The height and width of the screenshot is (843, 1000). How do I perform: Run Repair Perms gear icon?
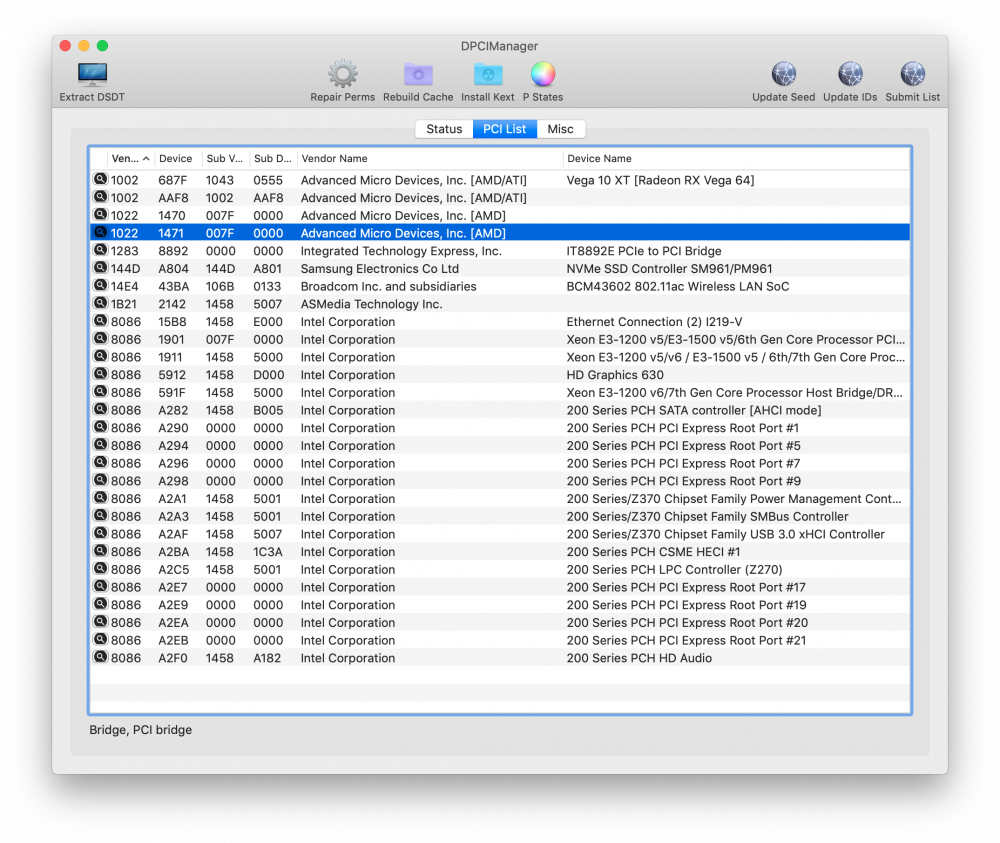[342, 74]
